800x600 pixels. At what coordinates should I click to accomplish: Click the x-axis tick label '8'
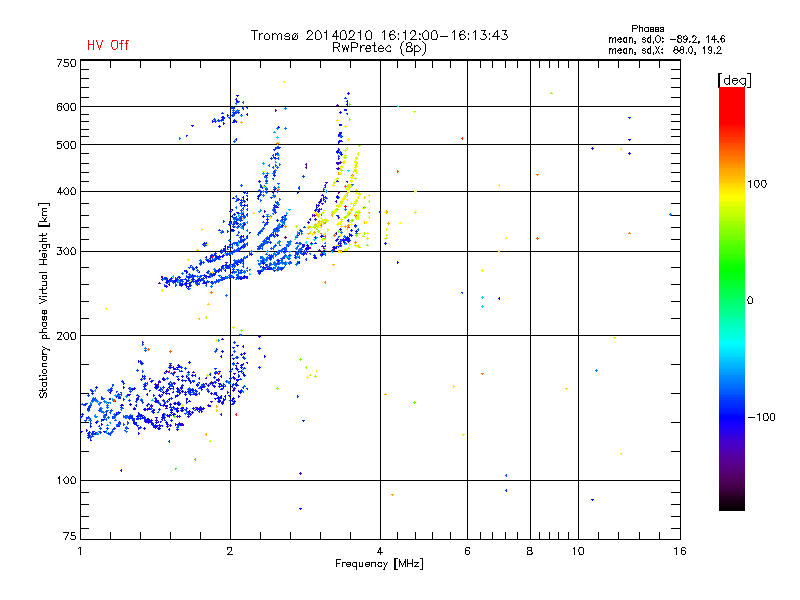(x=530, y=551)
